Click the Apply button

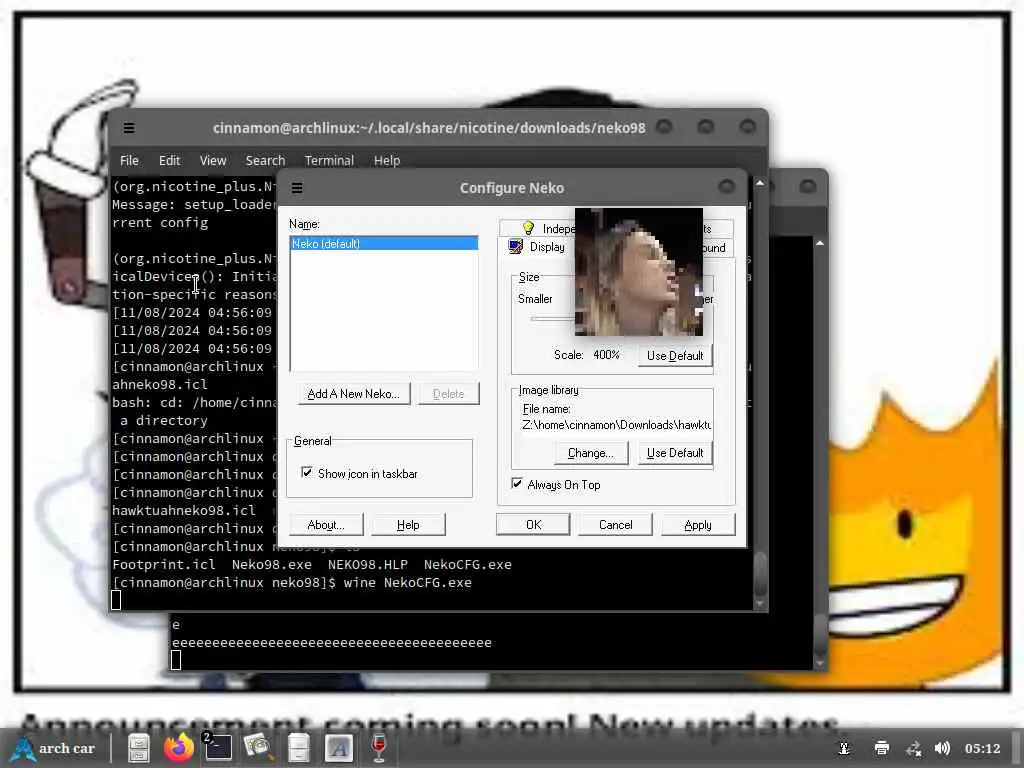click(697, 525)
